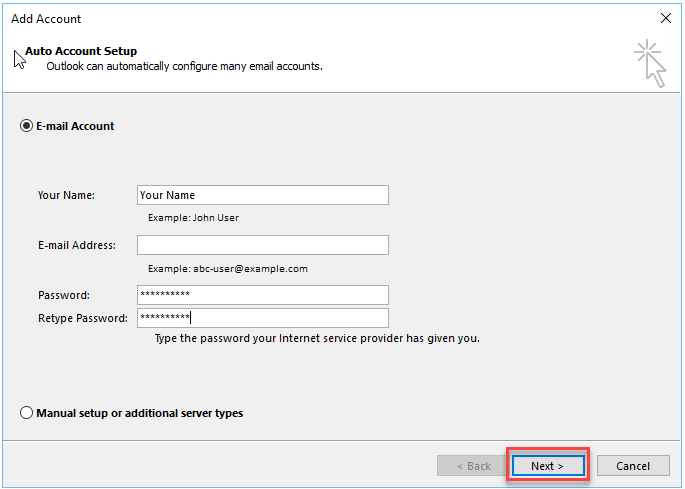Click the "E-mail Address:" field label
The width and height of the screenshot is (685, 489).
(x=77, y=245)
